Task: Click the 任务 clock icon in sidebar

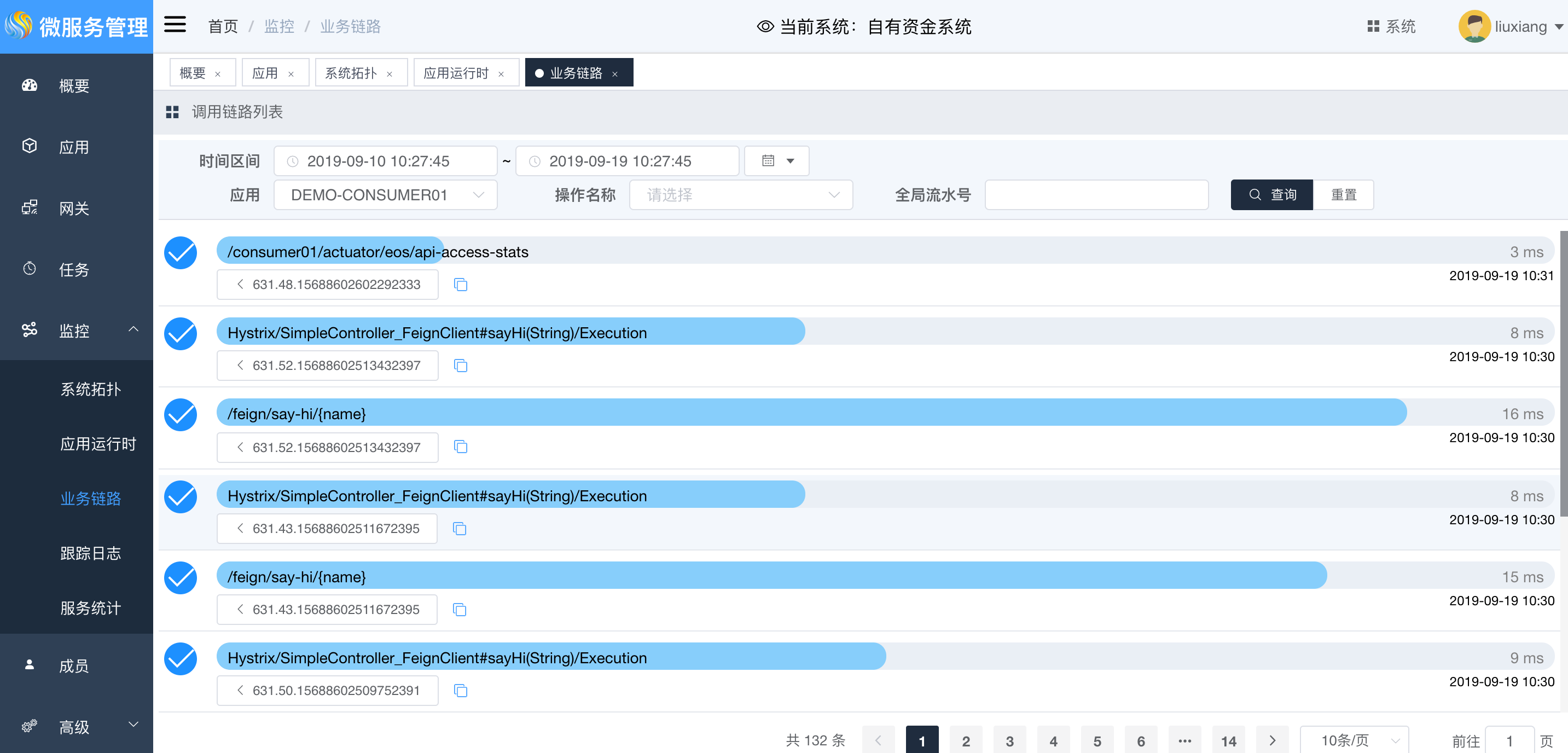Action: [29, 269]
